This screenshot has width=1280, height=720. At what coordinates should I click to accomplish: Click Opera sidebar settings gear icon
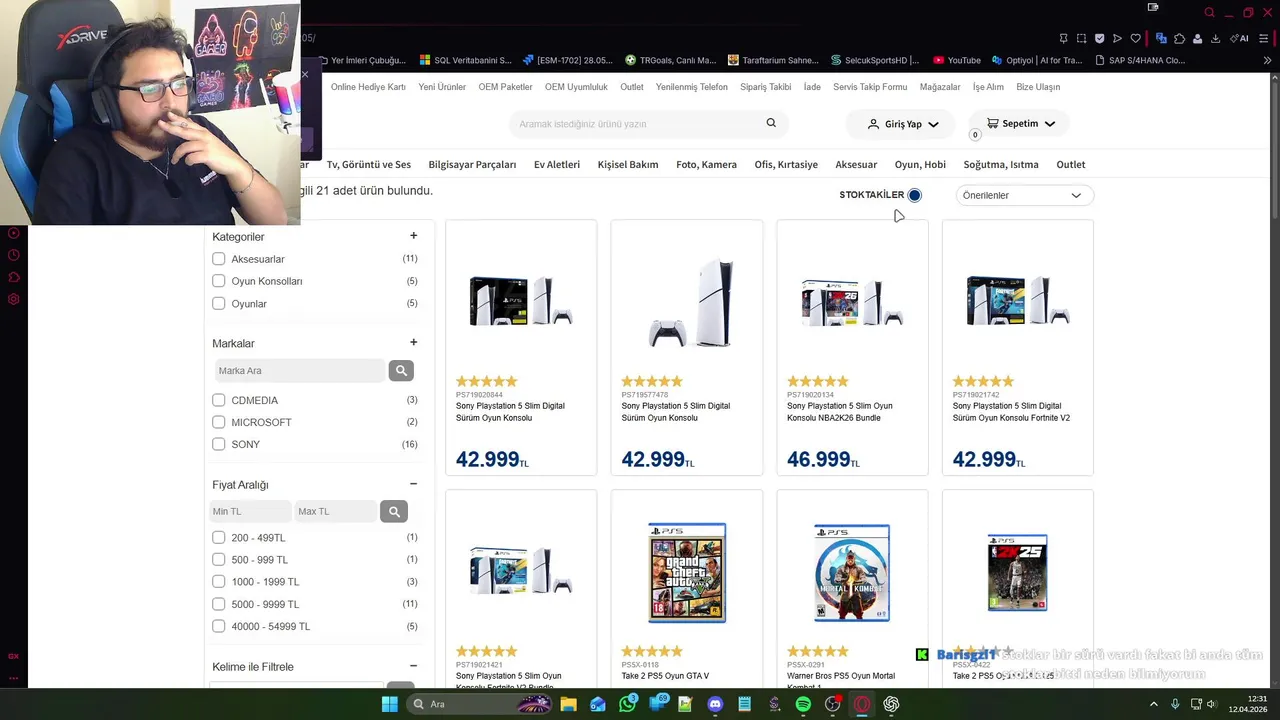pyautogui.click(x=14, y=299)
